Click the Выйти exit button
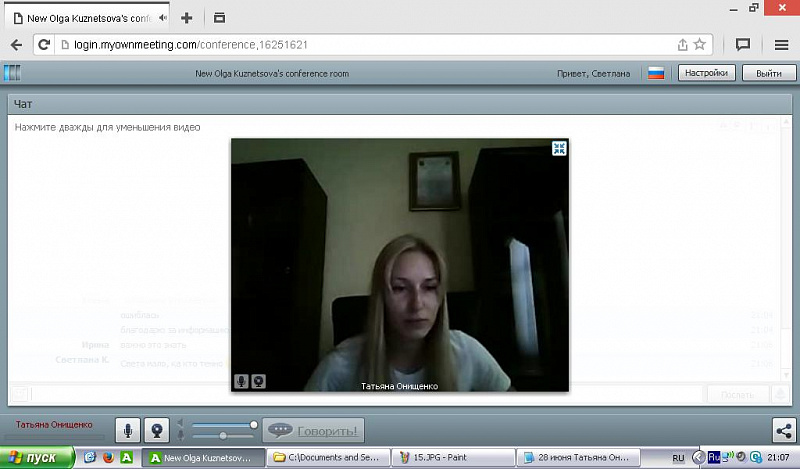Viewport: 800px width, 469px height. (x=768, y=73)
